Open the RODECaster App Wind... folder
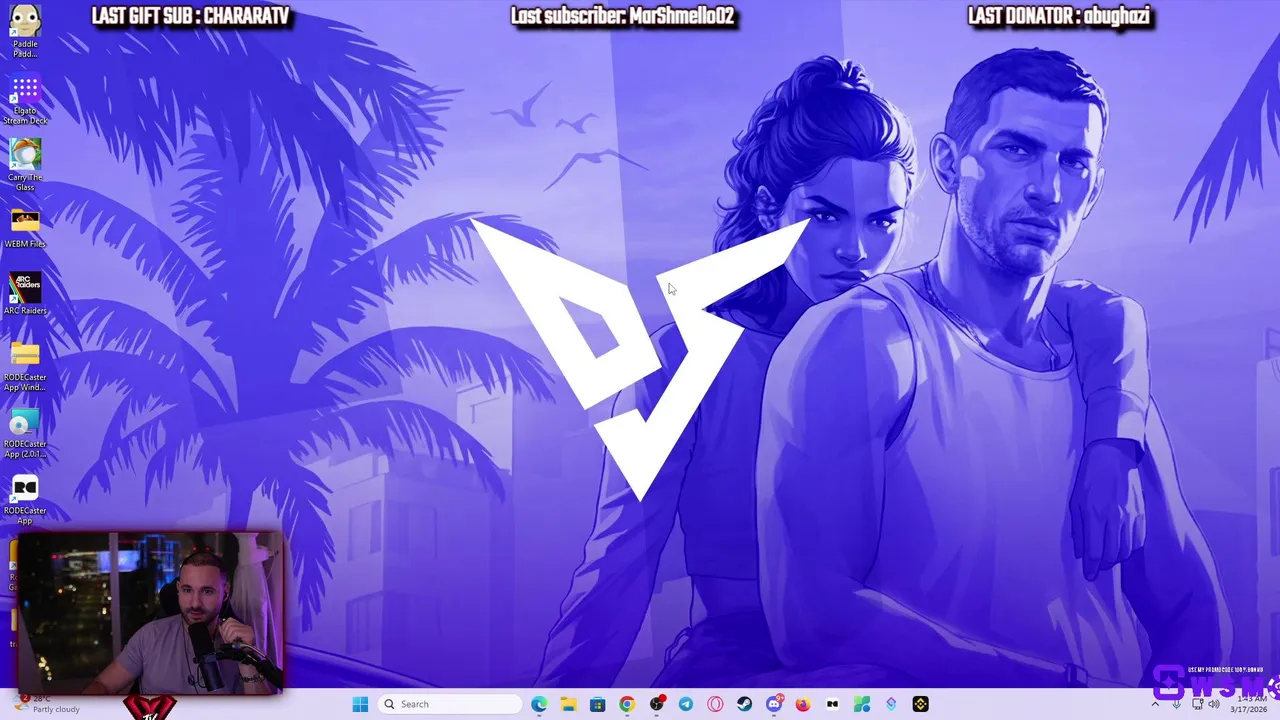The width and height of the screenshot is (1280, 720). pos(25,366)
